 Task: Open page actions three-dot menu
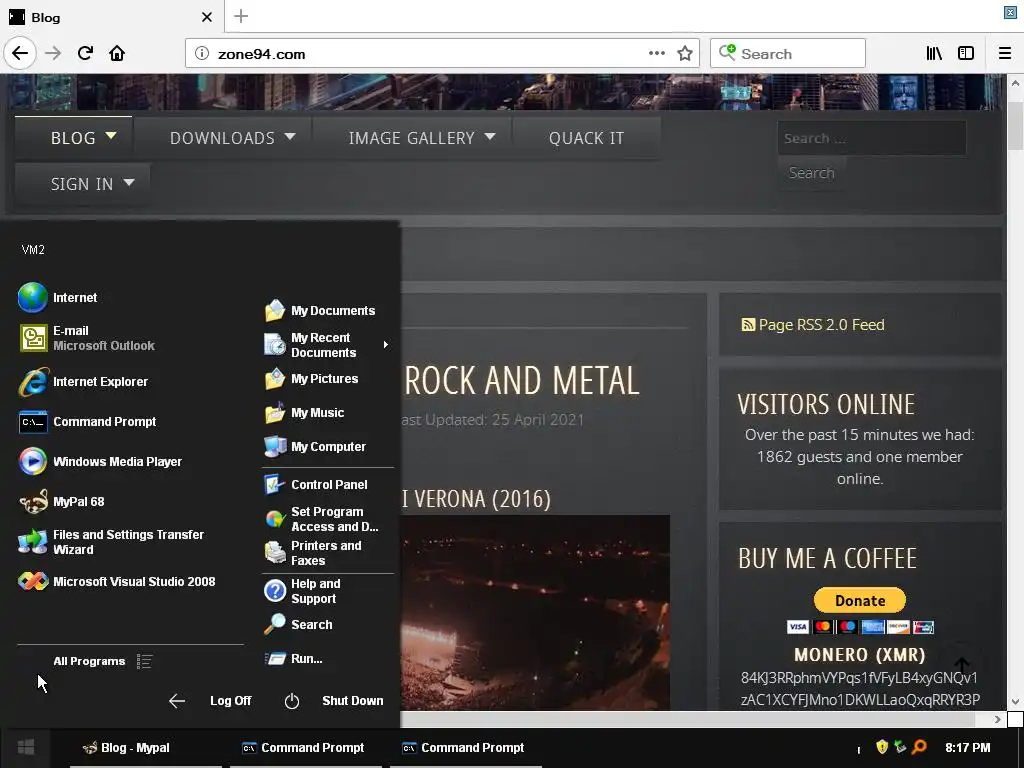point(656,54)
